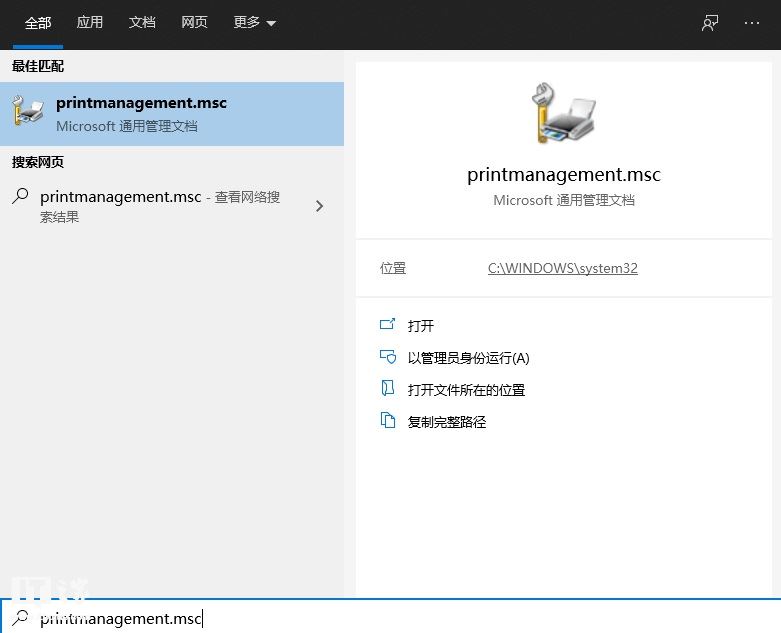This screenshot has width=781, height=633.
Task: Click the file location folder icon
Action: tap(388, 388)
